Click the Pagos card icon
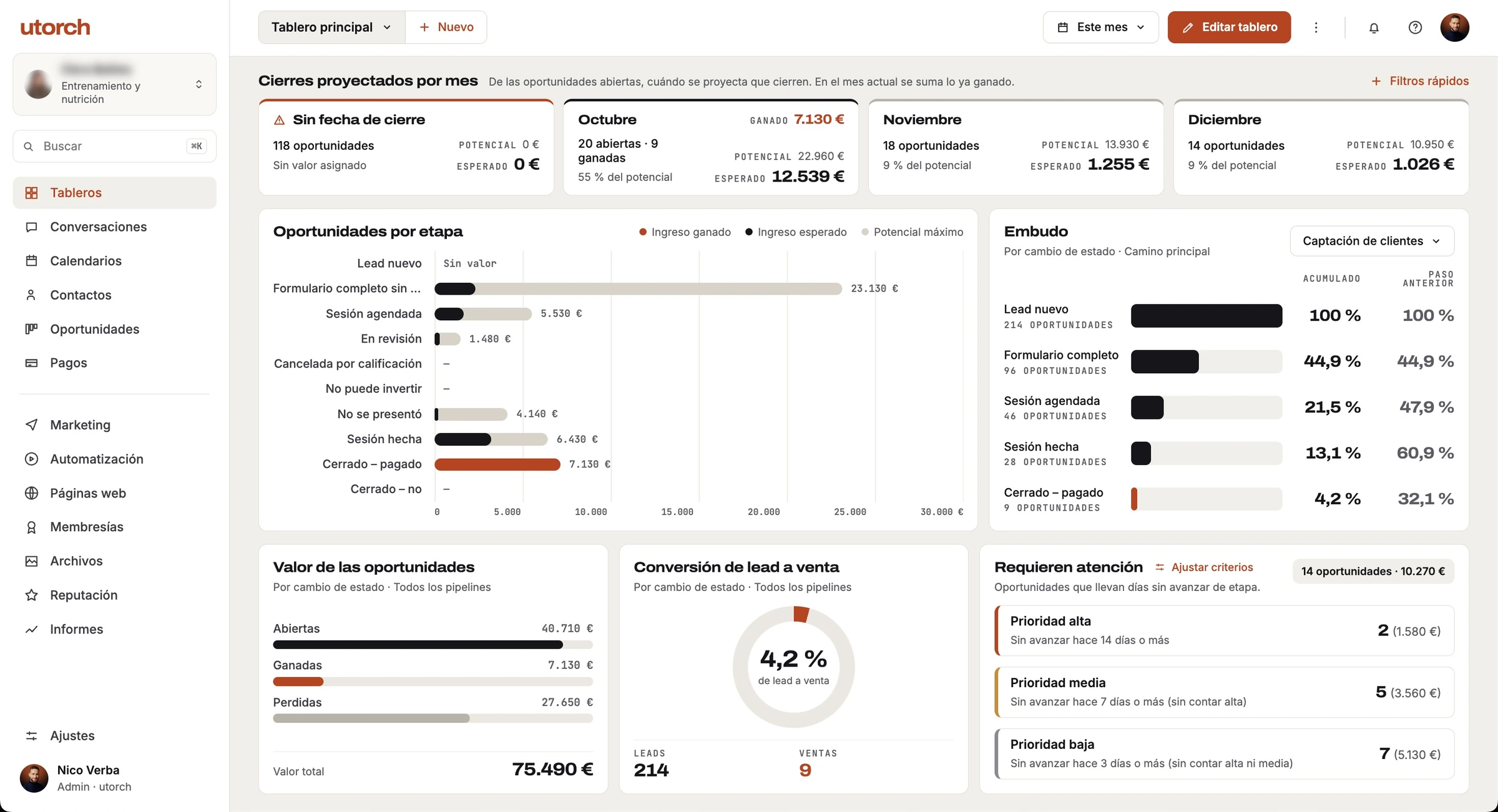 [31, 363]
